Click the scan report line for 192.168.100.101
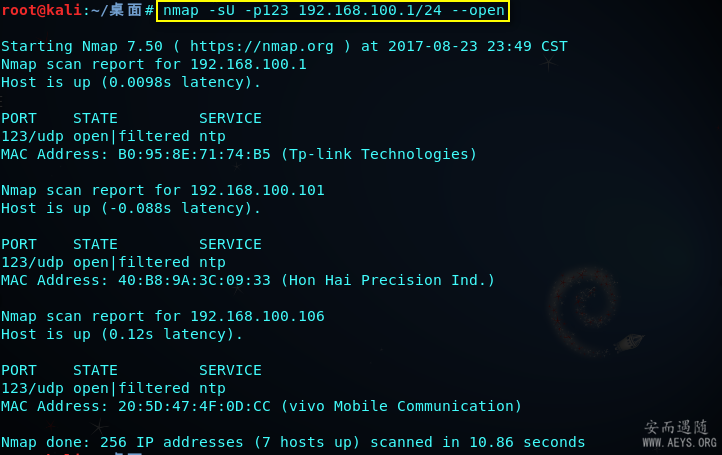 [x=163, y=190]
